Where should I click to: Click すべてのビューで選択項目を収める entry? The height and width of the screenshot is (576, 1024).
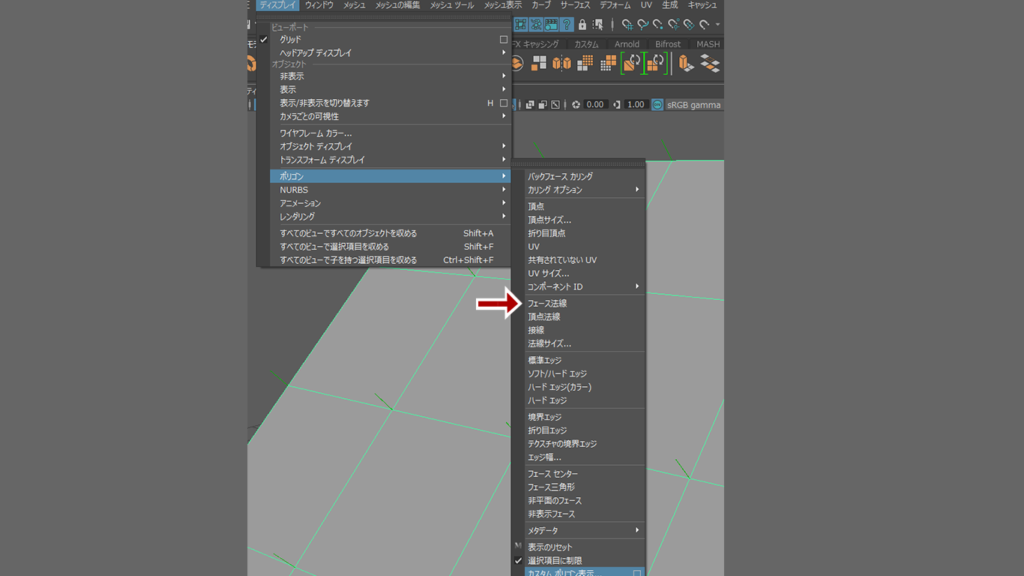390,247
